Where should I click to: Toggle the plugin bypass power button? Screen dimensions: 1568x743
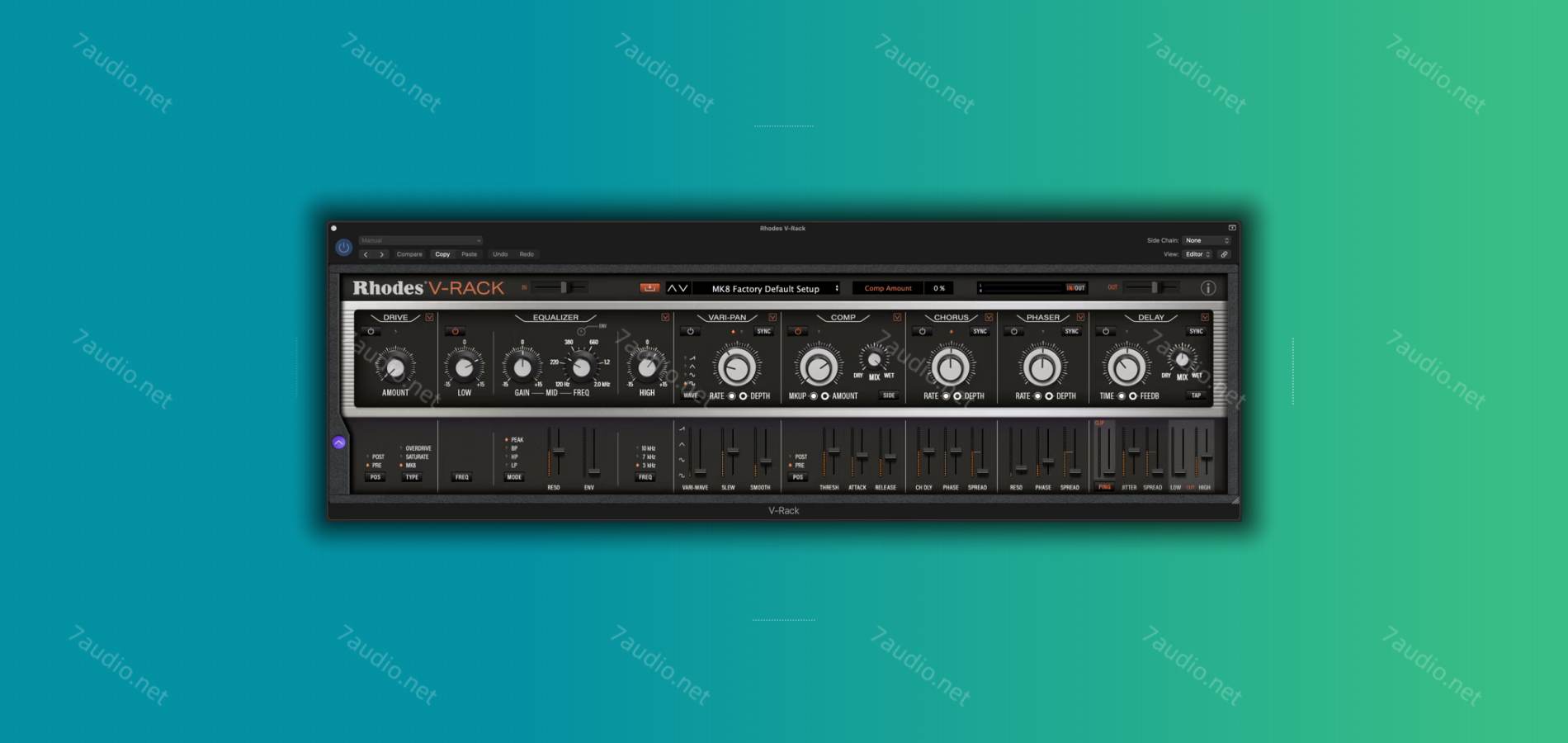[343, 247]
